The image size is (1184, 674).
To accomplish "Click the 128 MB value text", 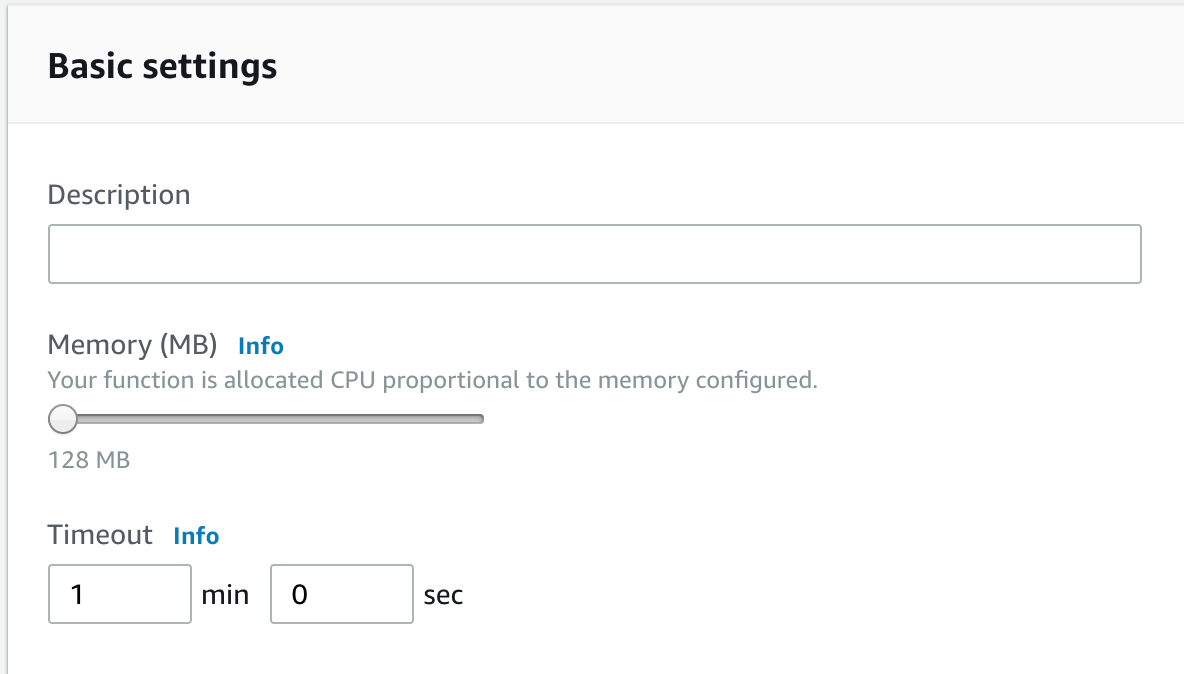I will click(89, 460).
